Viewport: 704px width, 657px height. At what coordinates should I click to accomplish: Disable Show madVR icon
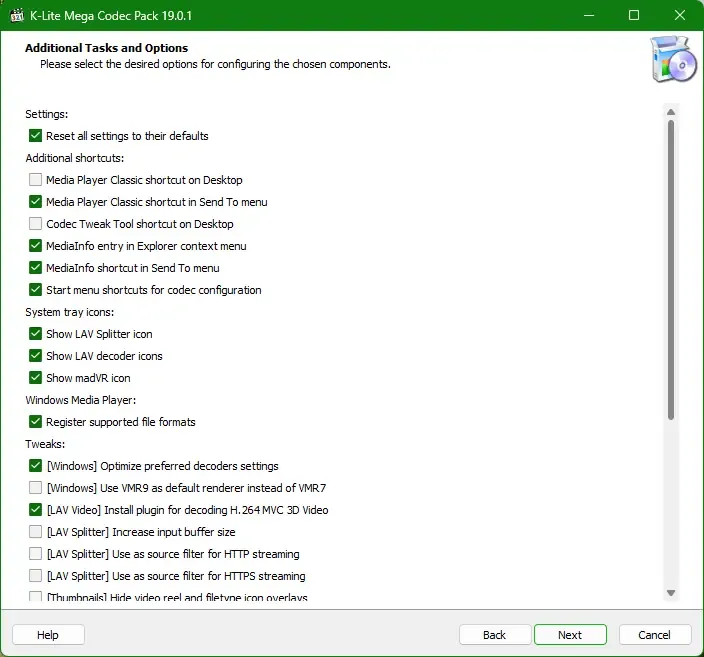[x=35, y=378]
